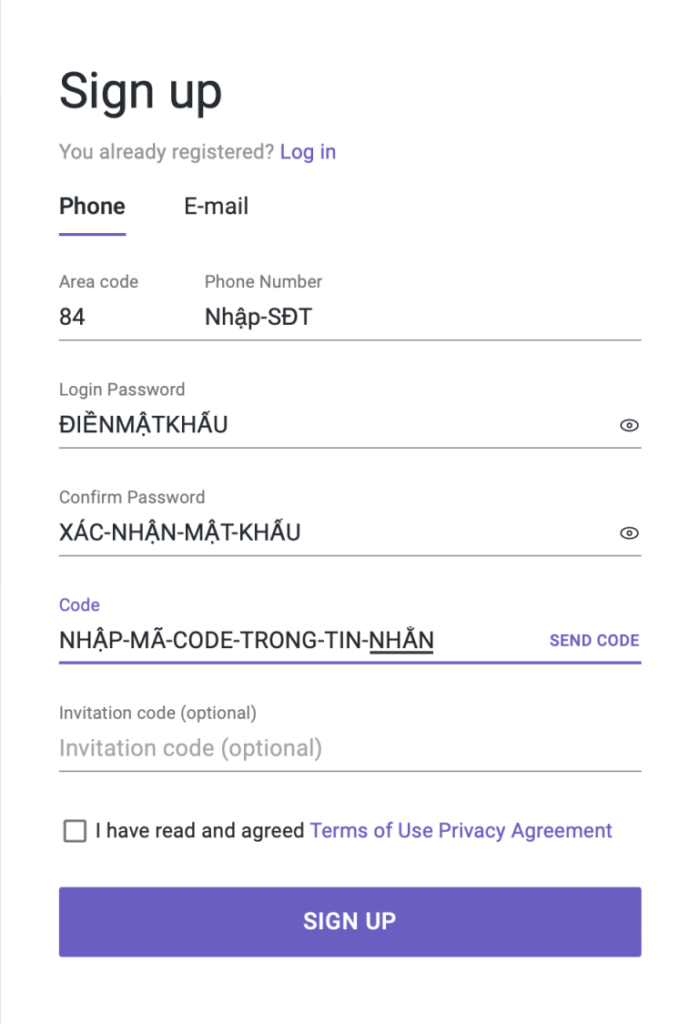The width and height of the screenshot is (699, 1024).
Task: Click into the Phone Number input
Action: tap(422, 317)
